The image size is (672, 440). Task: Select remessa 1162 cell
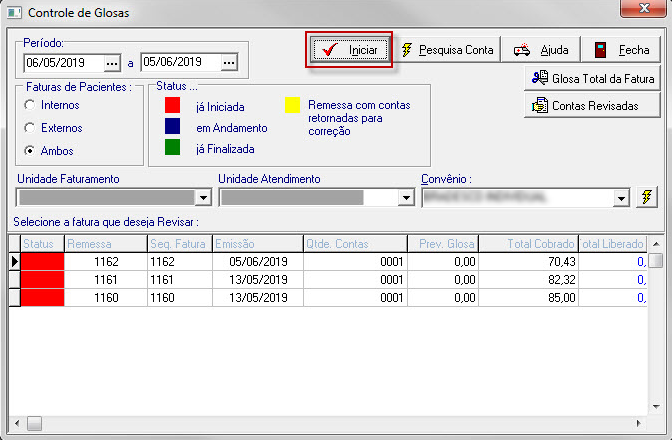(x=105, y=261)
